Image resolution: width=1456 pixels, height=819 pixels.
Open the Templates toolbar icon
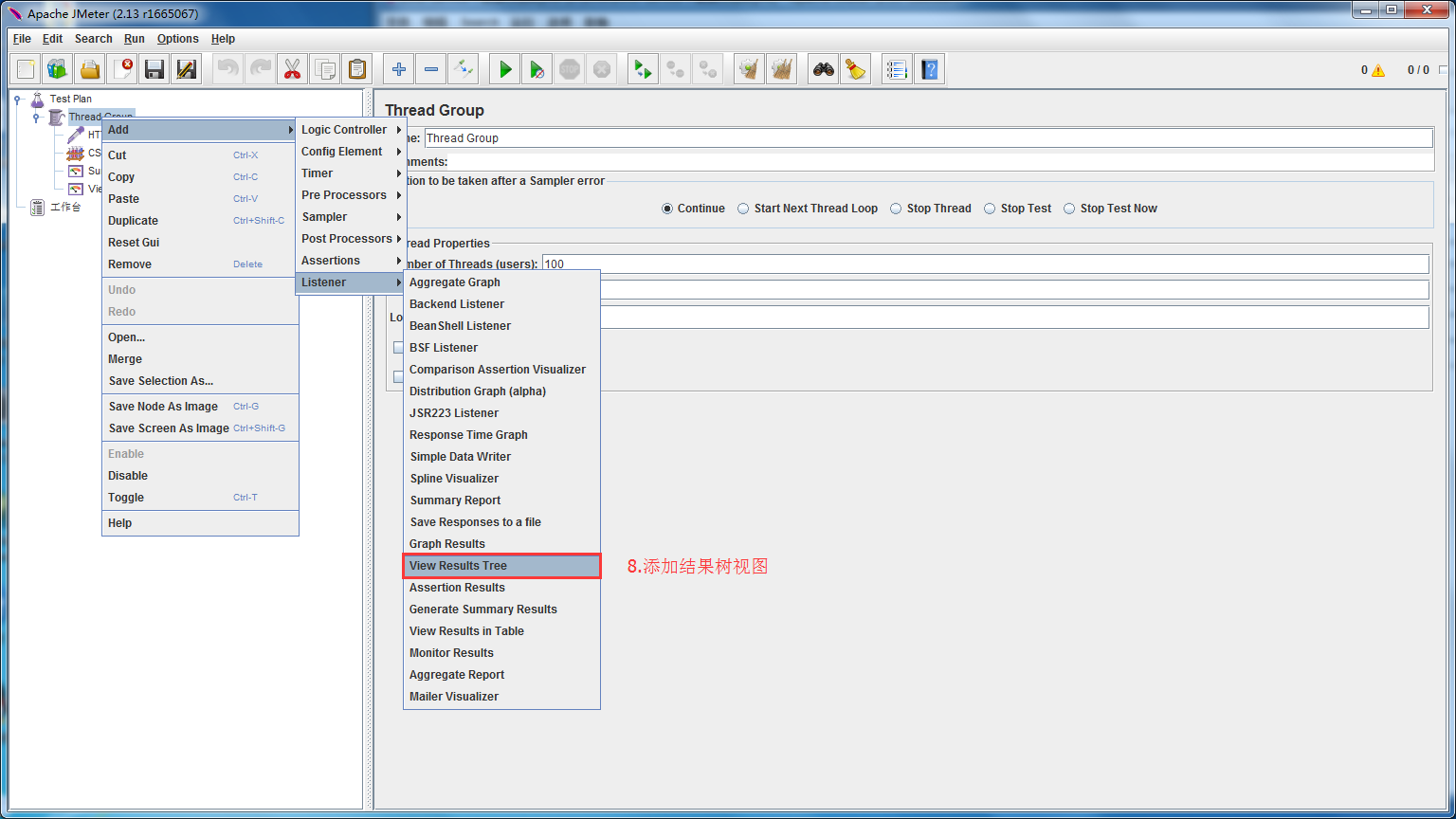(x=58, y=69)
